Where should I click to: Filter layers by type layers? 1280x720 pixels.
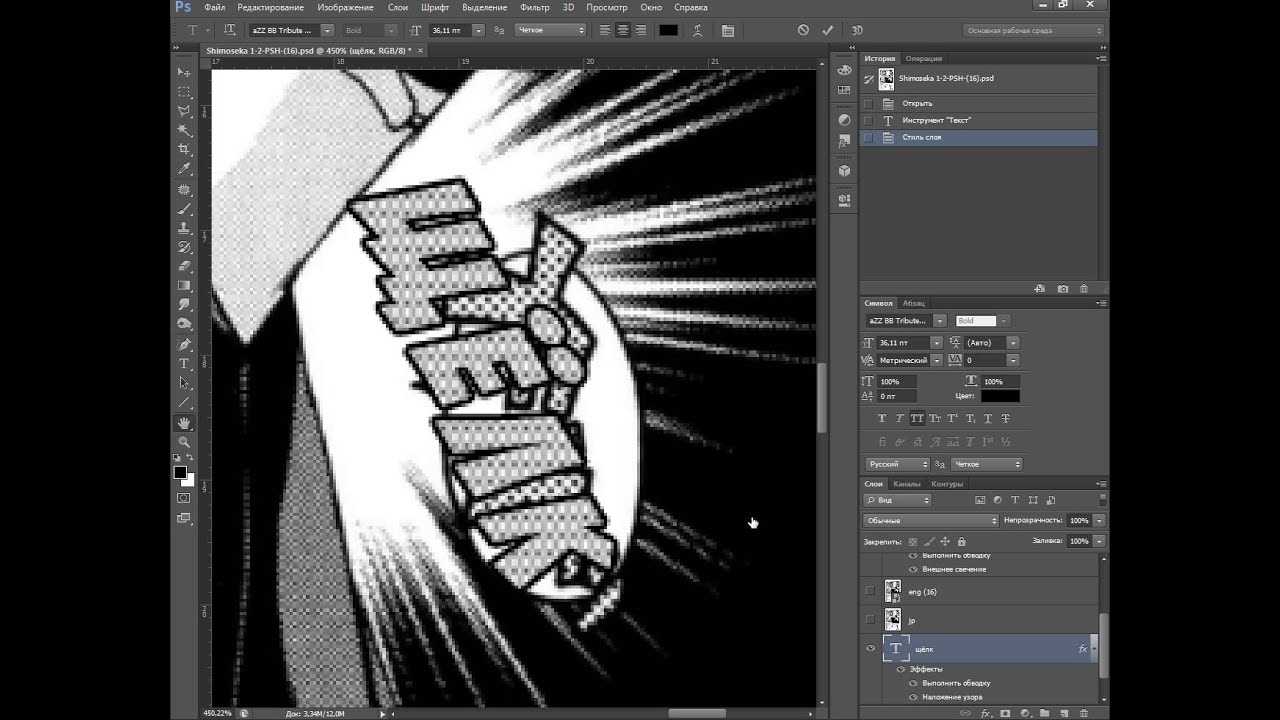pos(1015,500)
